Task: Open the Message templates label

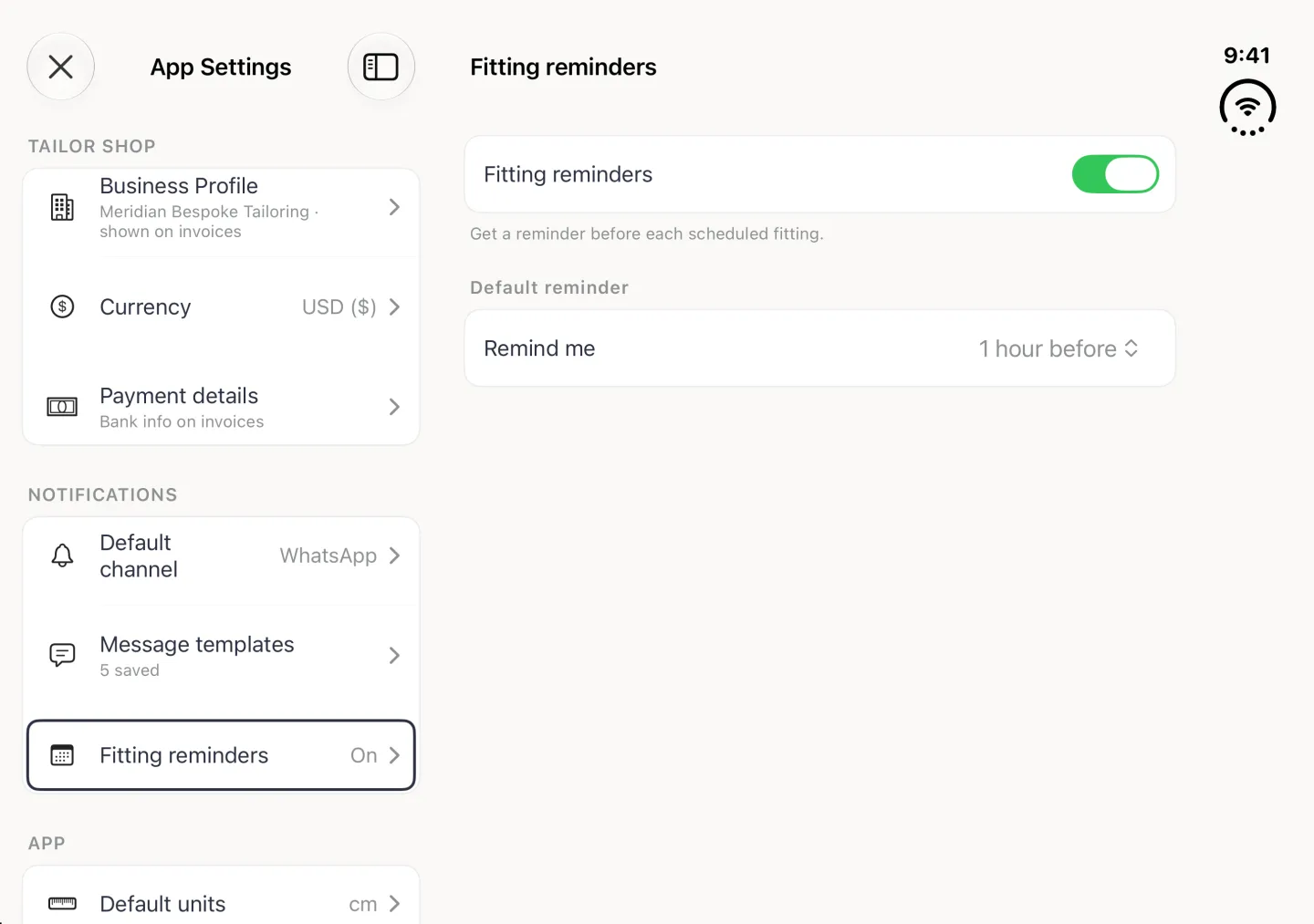Action: [x=197, y=645]
